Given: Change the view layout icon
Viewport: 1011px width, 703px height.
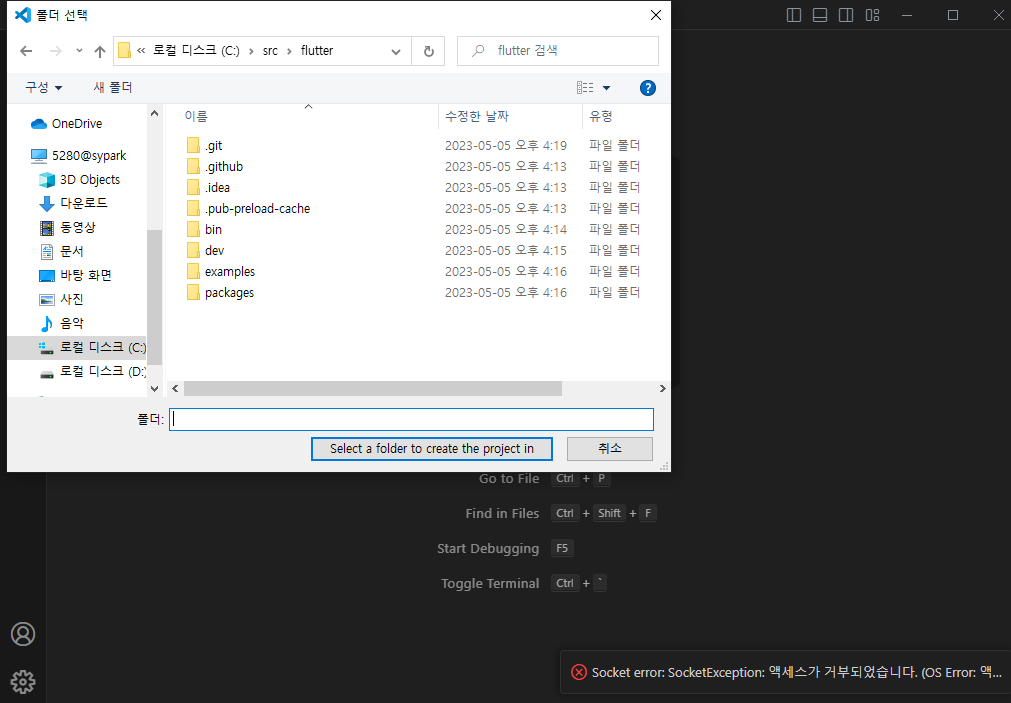Looking at the screenshot, I should pos(585,88).
